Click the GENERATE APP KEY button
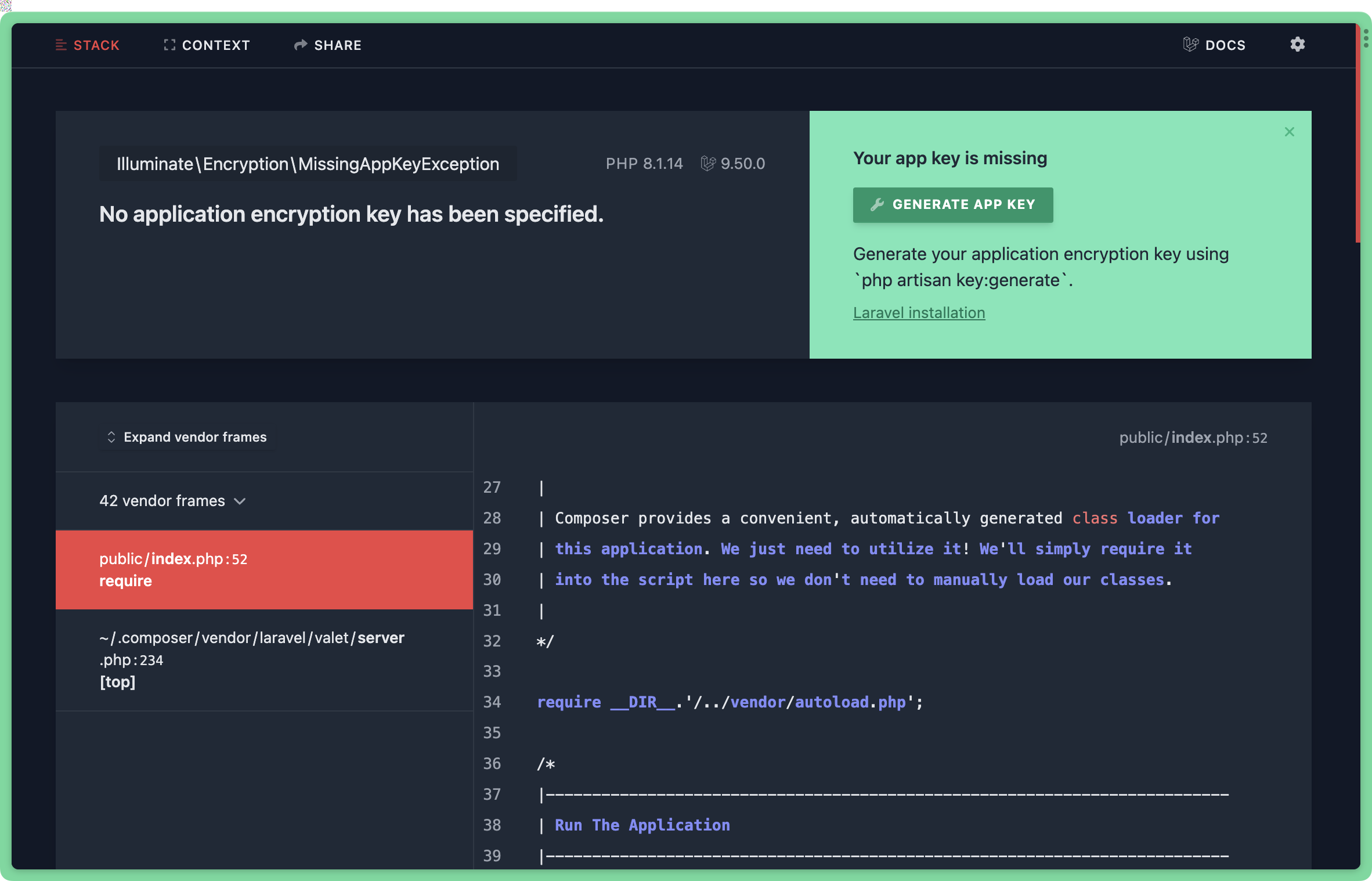Image resolution: width=1372 pixels, height=881 pixels. point(952,204)
